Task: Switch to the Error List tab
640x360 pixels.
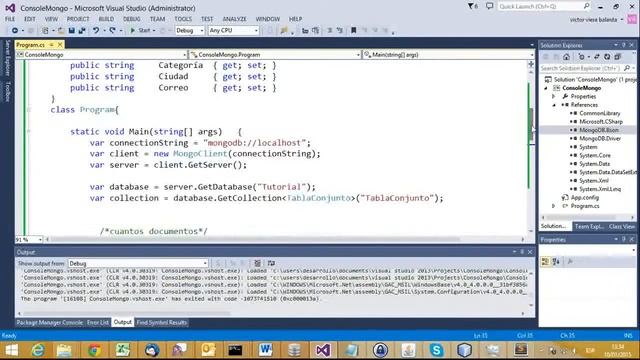Action: [98, 322]
